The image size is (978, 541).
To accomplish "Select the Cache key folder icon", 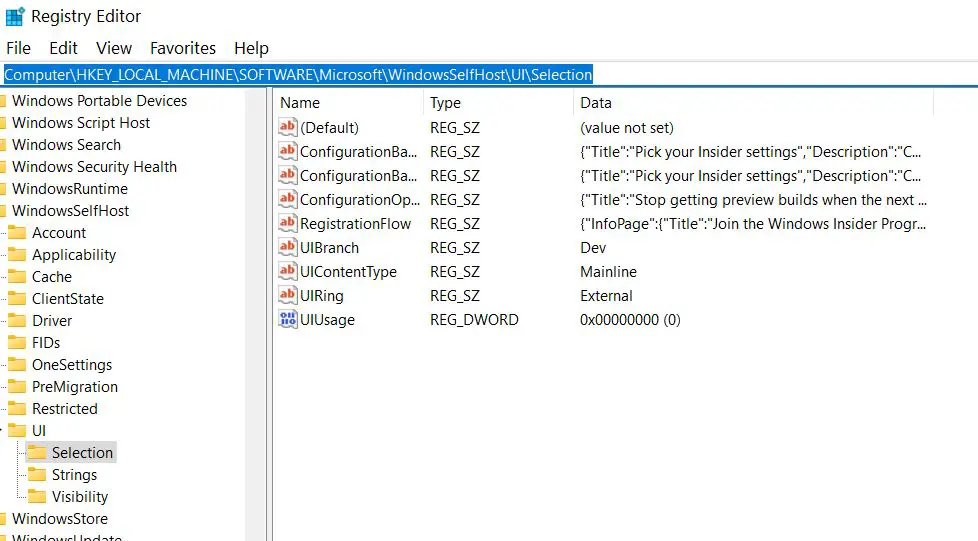I will click(x=17, y=276).
